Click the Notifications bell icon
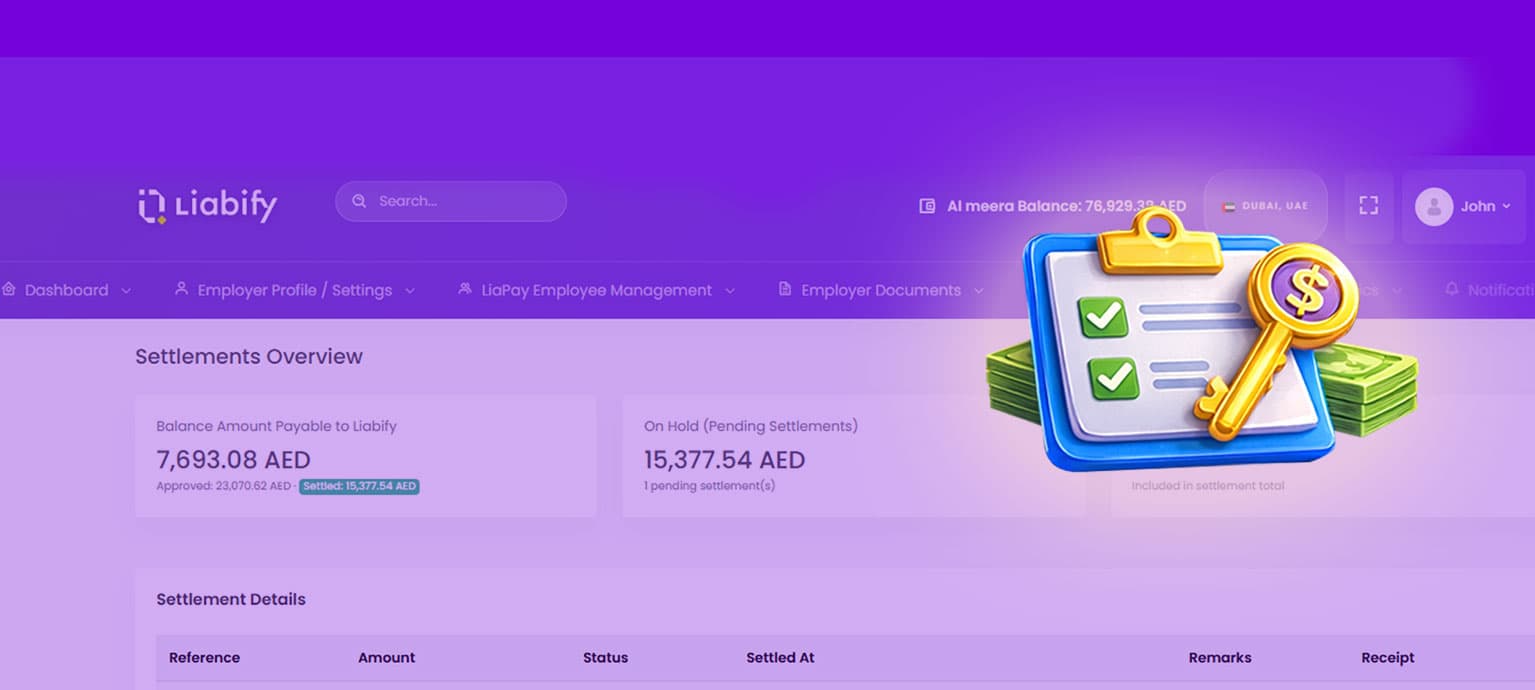Image resolution: width=1535 pixels, height=690 pixels. (x=1451, y=289)
